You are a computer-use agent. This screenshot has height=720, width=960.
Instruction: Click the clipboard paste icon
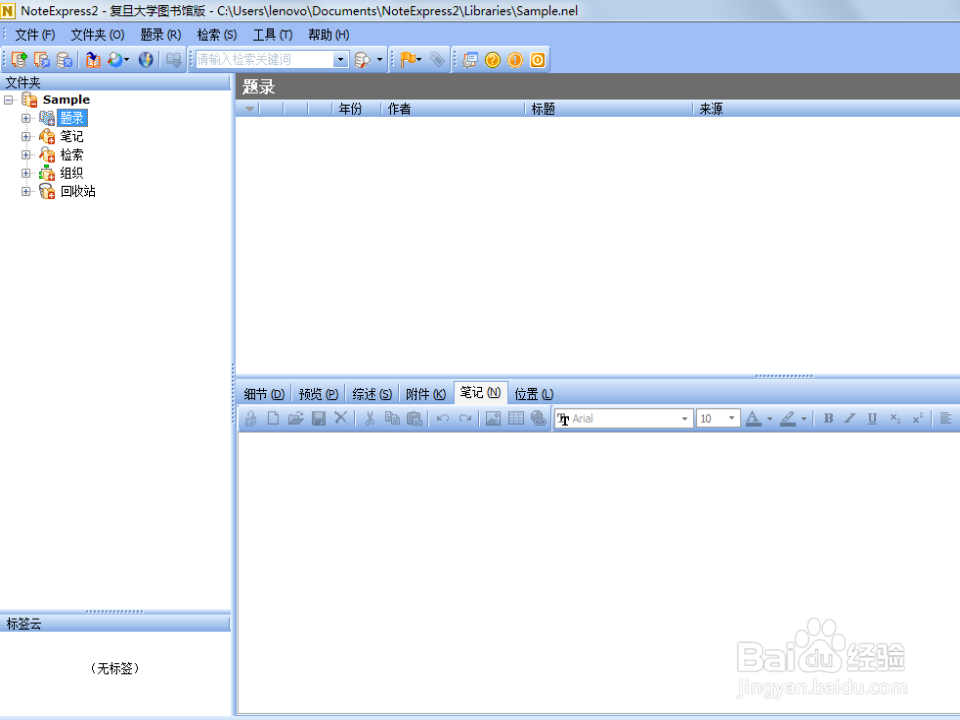pyautogui.click(x=414, y=418)
